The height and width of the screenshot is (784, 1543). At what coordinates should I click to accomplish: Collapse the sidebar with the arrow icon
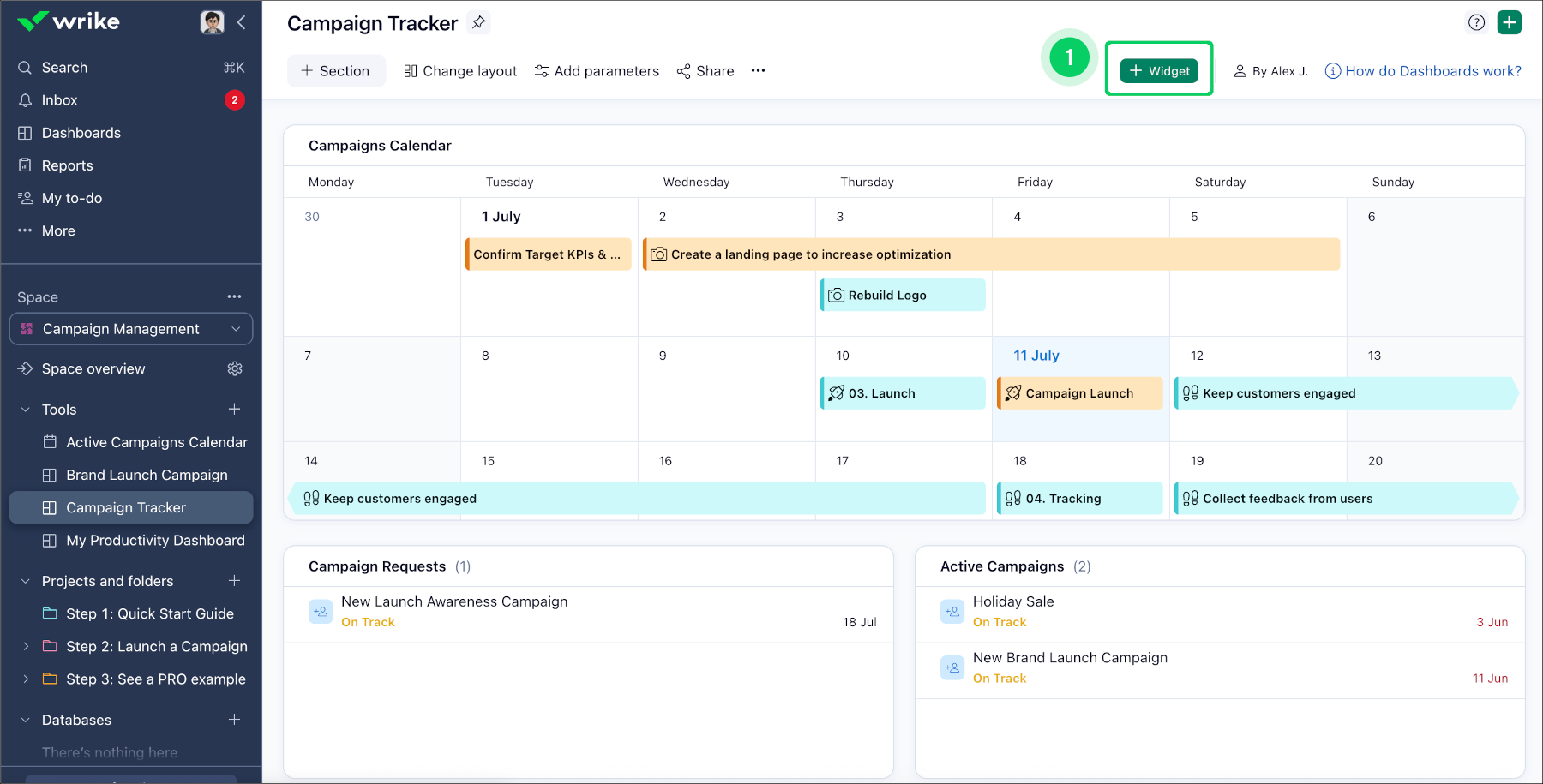coord(242,22)
